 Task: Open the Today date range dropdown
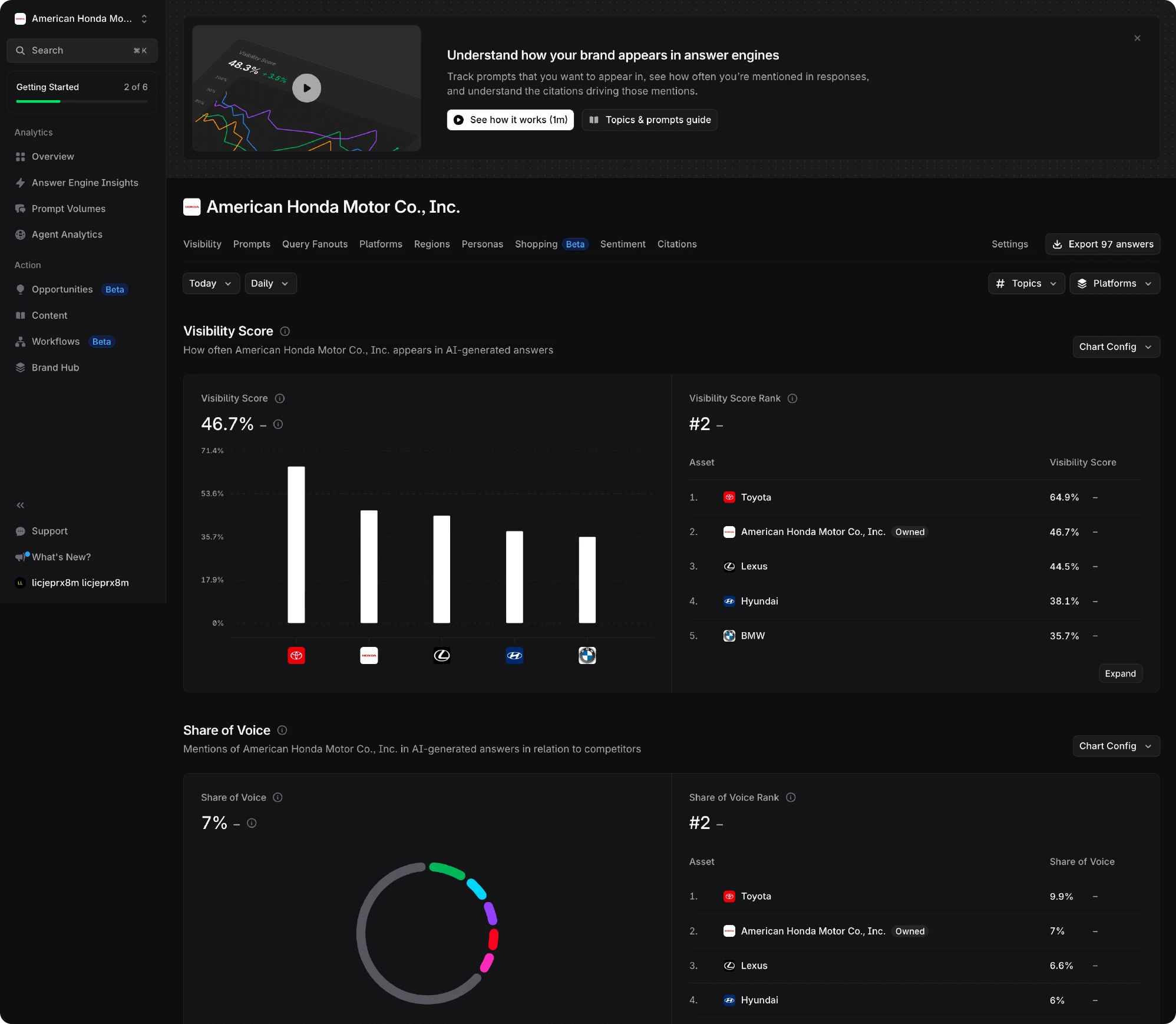(x=211, y=283)
